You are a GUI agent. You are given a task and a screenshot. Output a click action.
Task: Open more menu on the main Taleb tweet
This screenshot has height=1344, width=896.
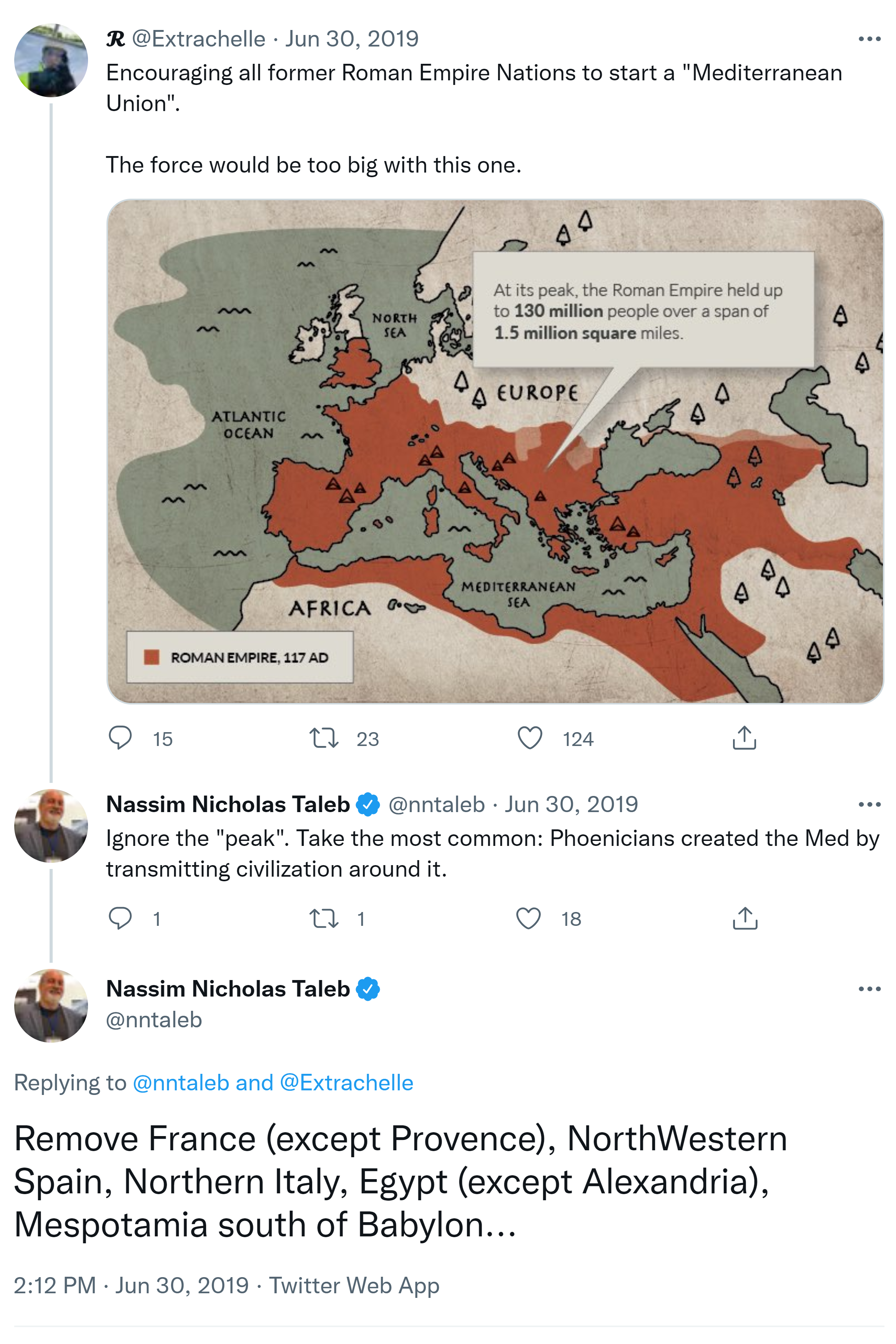[x=869, y=989]
